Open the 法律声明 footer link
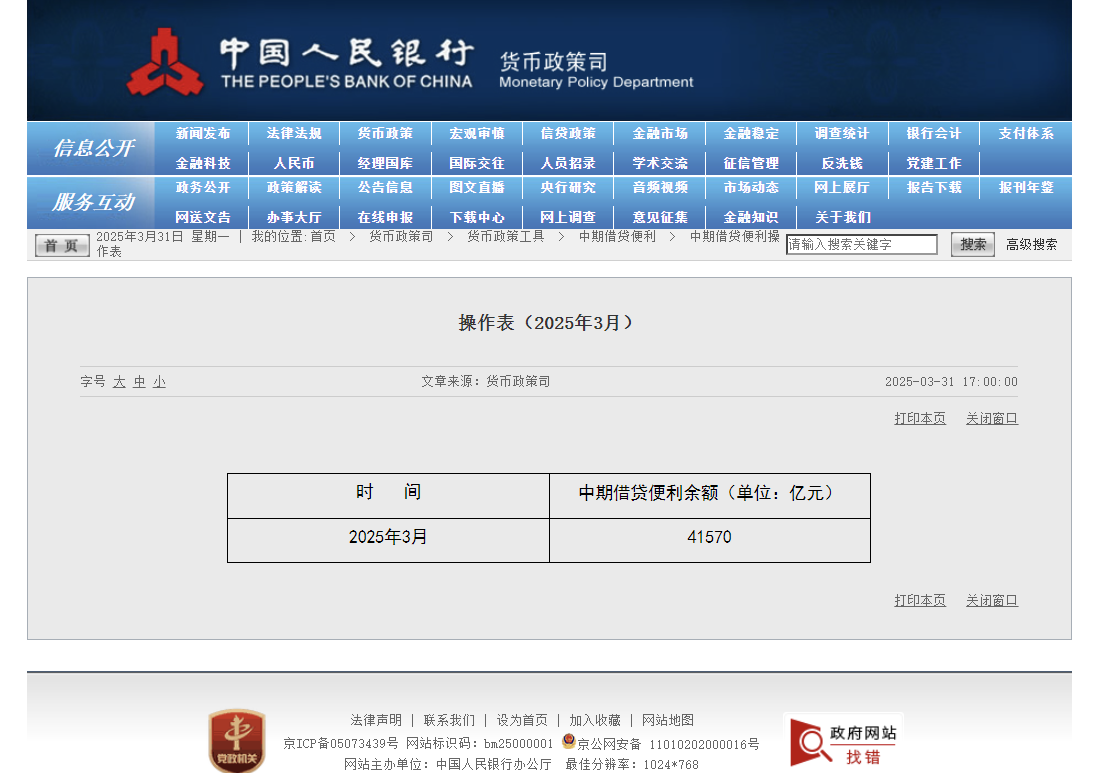The width and height of the screenshot is (1113, 773). 376,720
